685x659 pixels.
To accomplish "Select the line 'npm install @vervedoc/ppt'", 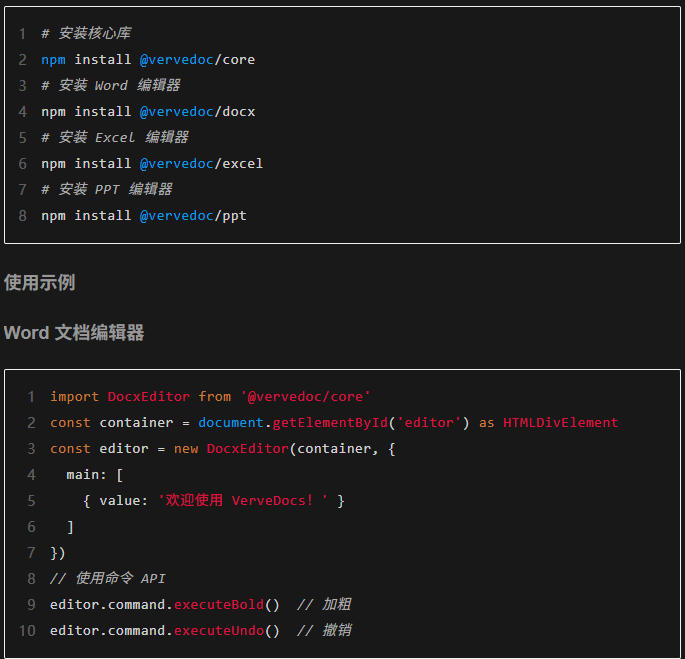I will point(144,215).
